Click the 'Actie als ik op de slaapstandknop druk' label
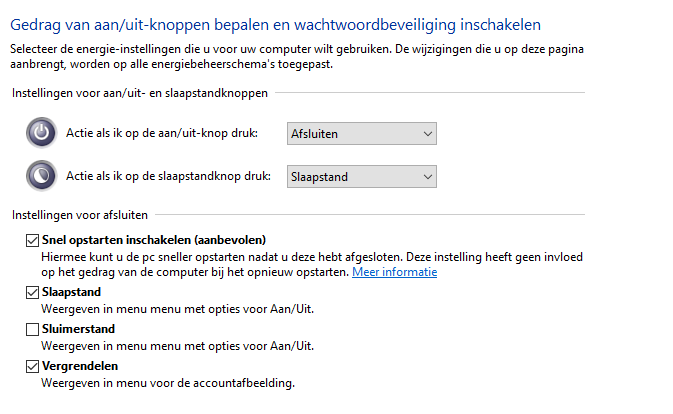This screenshot has width=673, height=414. point(168,176)
